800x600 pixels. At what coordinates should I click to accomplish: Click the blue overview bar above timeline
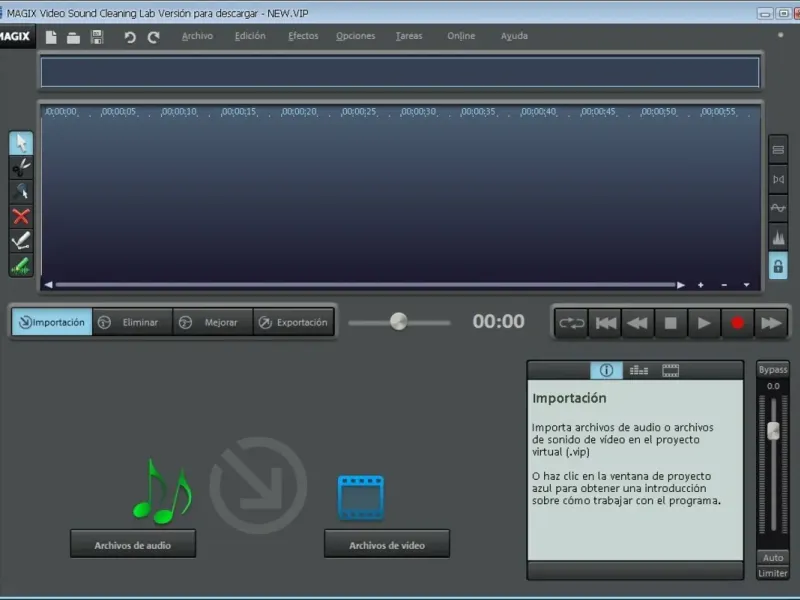400,72
